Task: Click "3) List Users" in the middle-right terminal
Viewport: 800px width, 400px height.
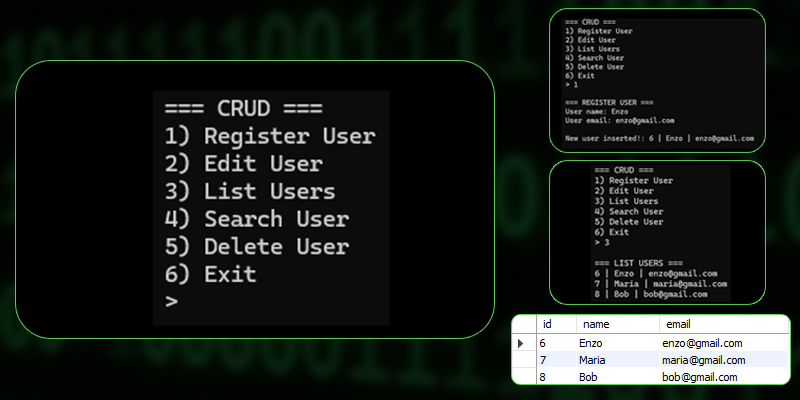Action: 626,201
